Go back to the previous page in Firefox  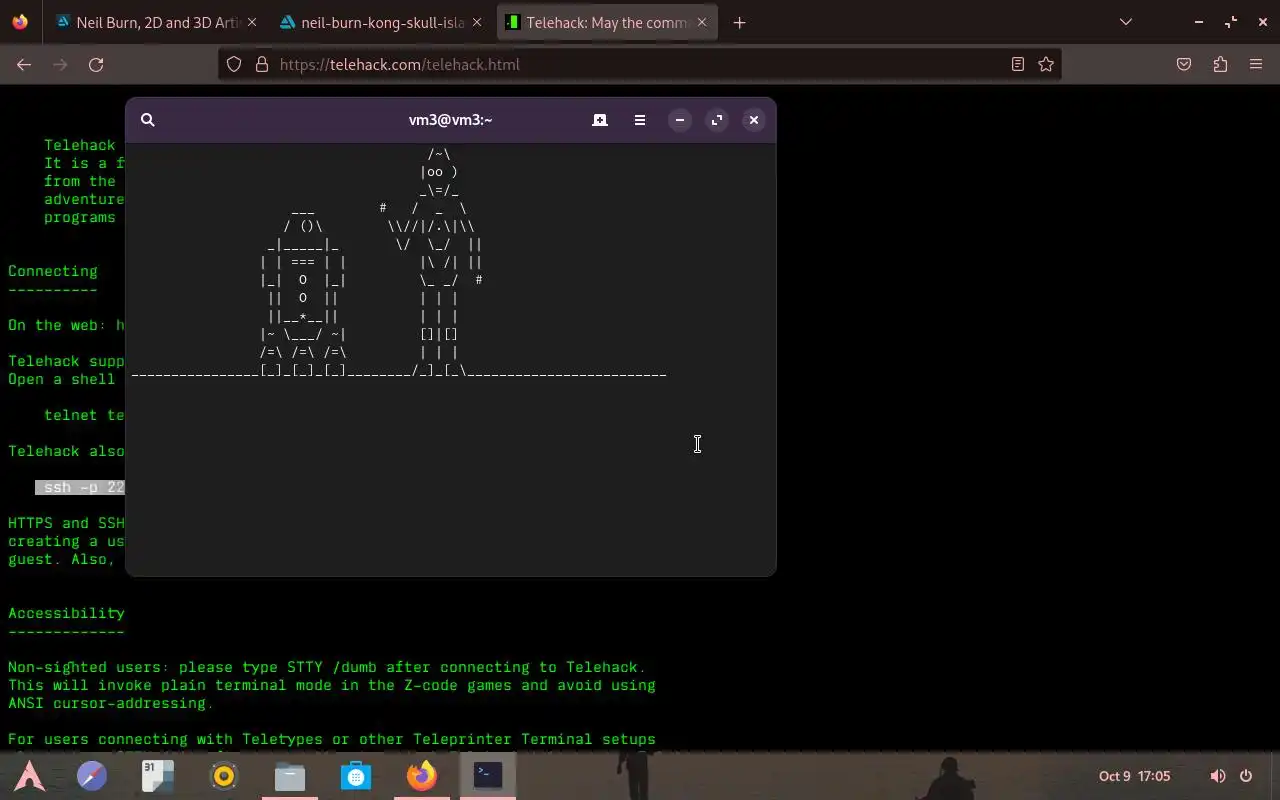(24, 64)
